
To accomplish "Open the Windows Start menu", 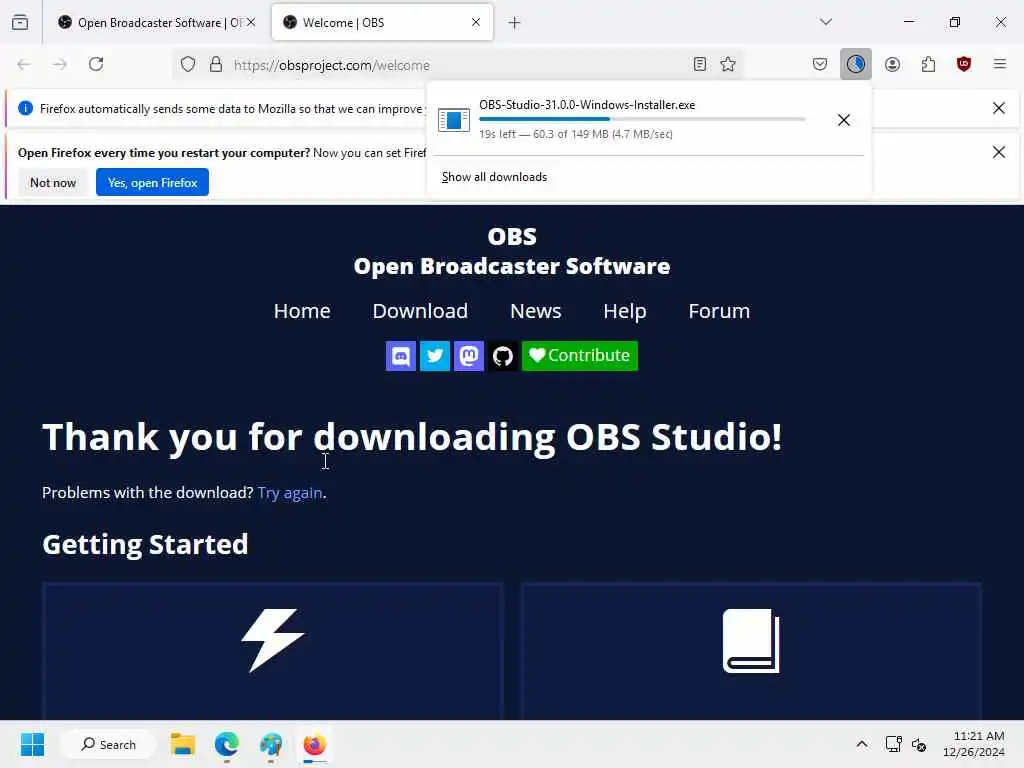I will [32, 744].
